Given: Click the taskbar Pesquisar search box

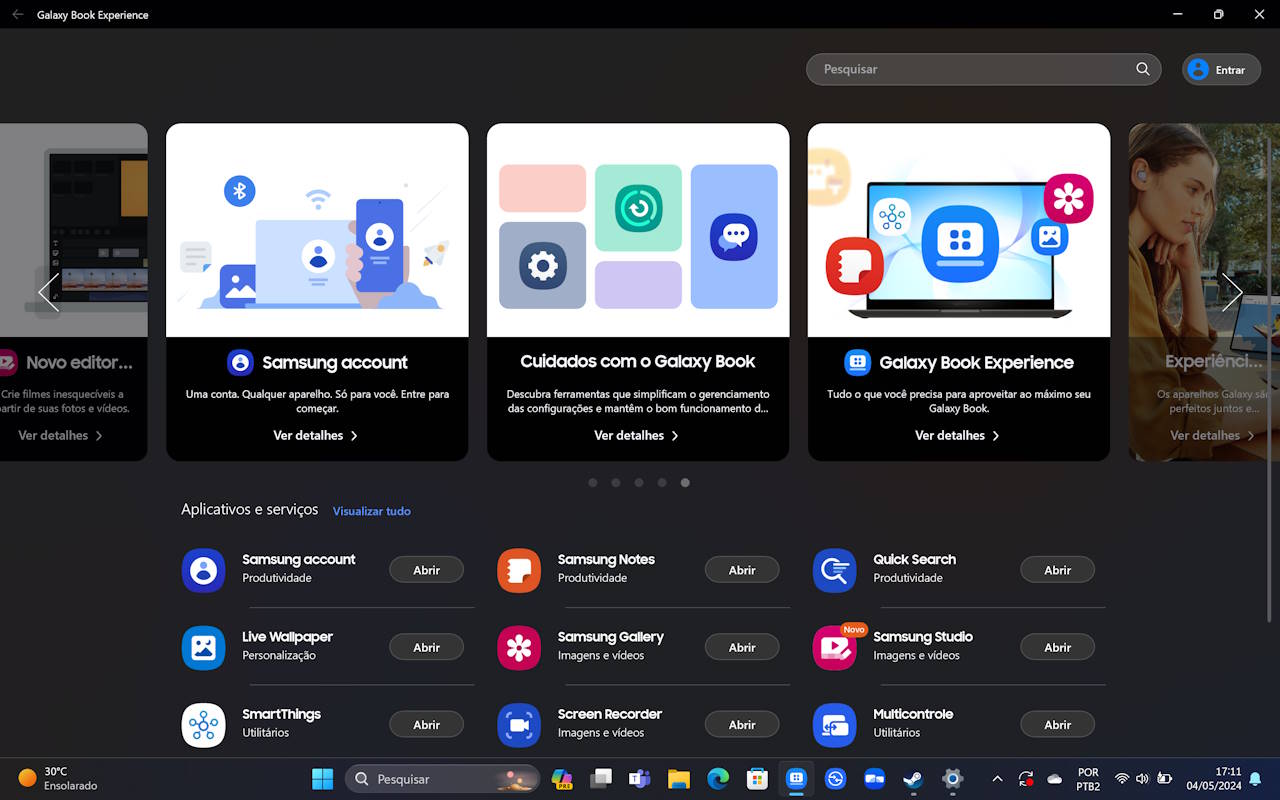Looking at the screenshot, I should 442,779.
